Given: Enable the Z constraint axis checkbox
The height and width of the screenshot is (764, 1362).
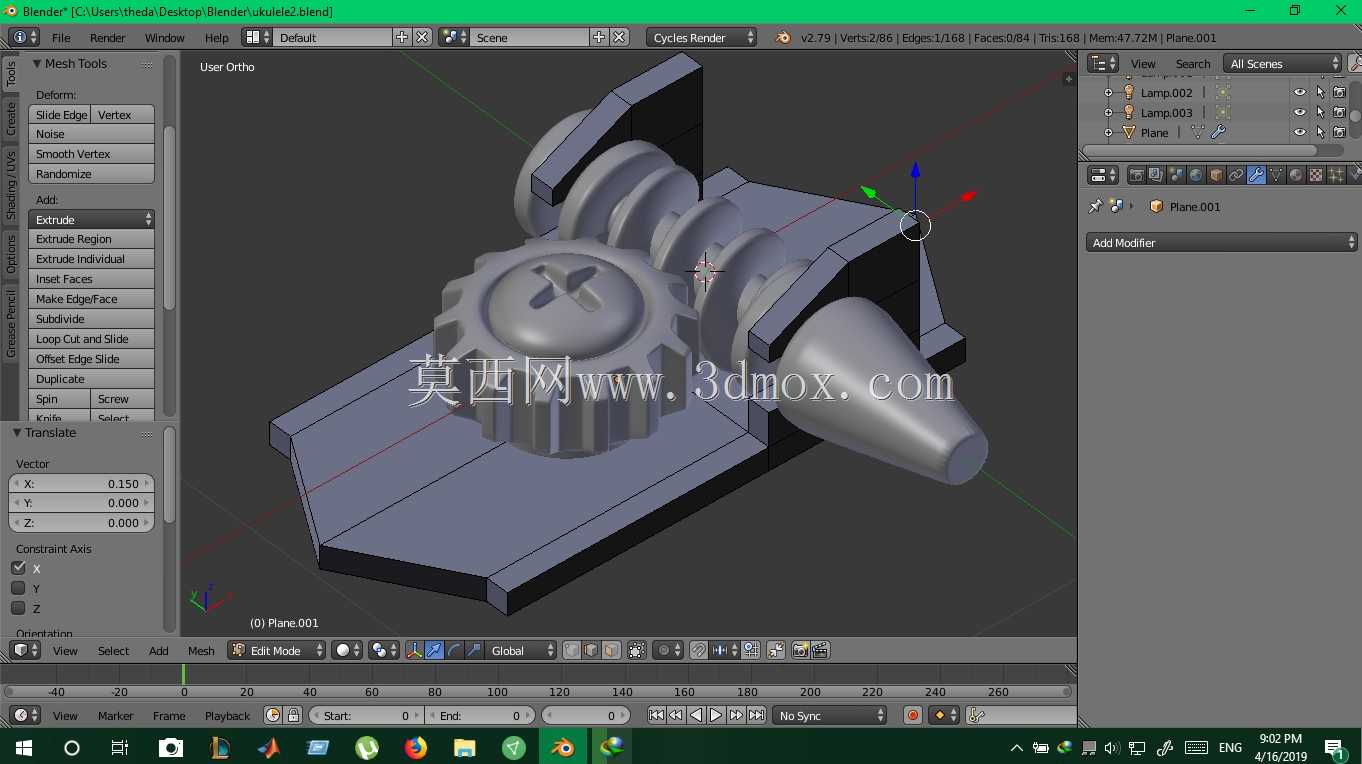Looking at the screenshot, I should (18, 608).
